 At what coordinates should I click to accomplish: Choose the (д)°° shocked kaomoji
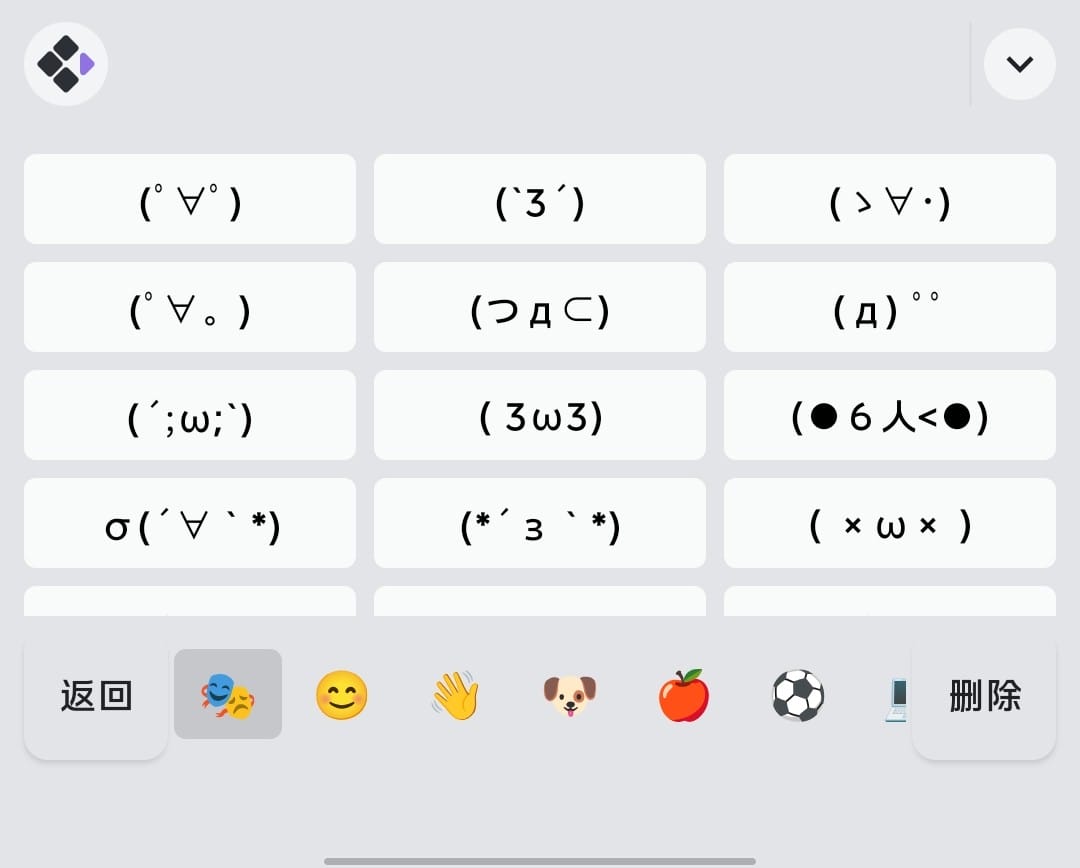coord(889,307)
